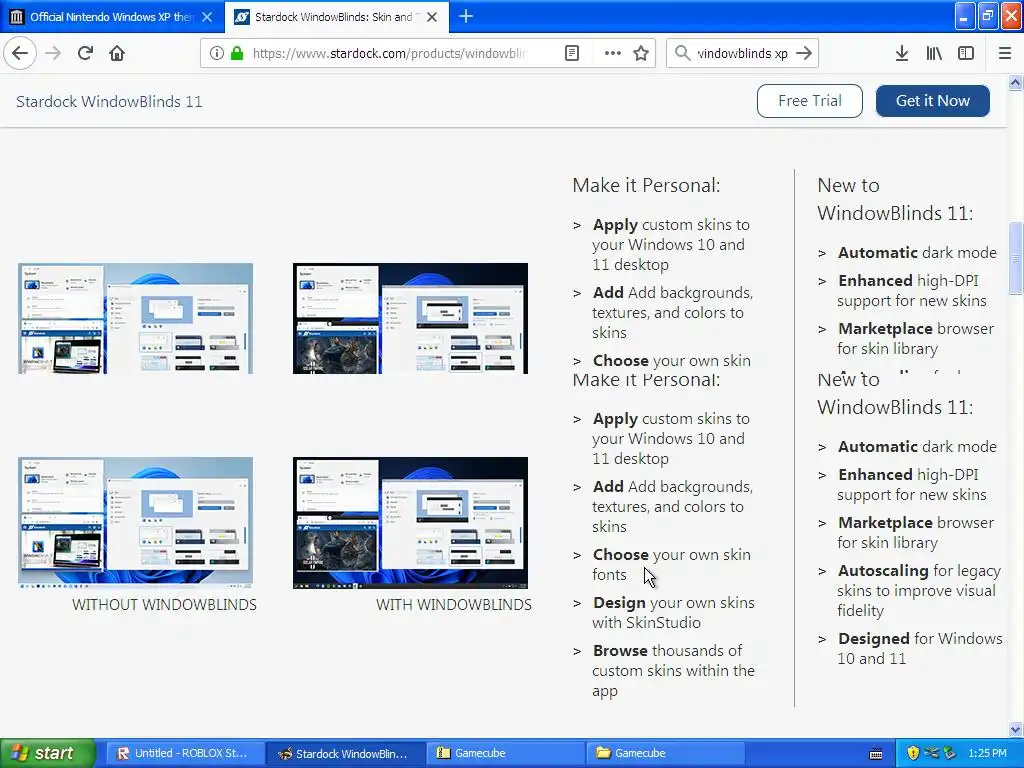Show sidebars icon in toolbar
The width and height of the screenshot is (1024, 768).
coord(966,53)
